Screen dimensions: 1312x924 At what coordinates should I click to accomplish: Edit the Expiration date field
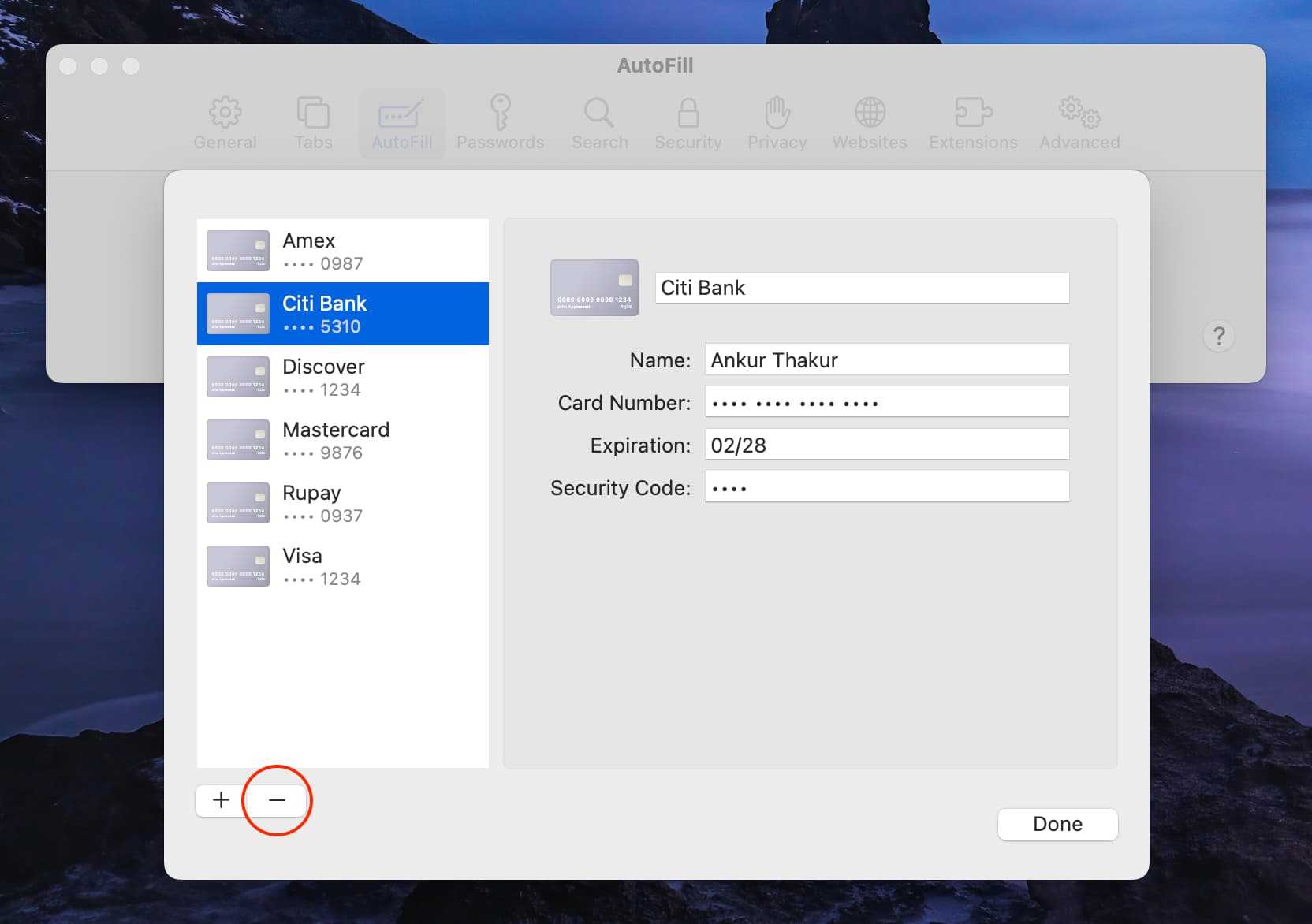(886, 445)
